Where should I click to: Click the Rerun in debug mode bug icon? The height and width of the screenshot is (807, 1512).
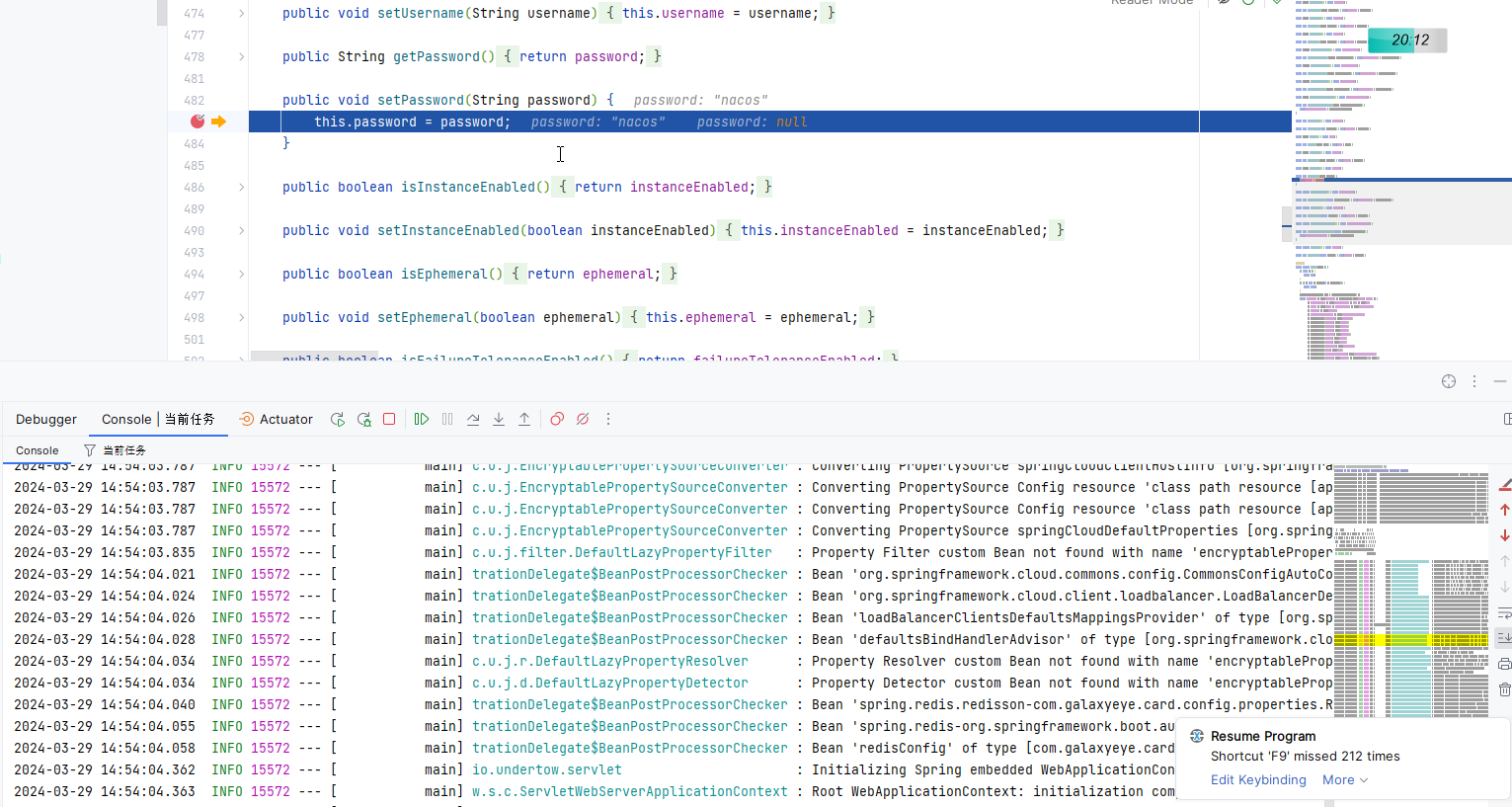363,419
